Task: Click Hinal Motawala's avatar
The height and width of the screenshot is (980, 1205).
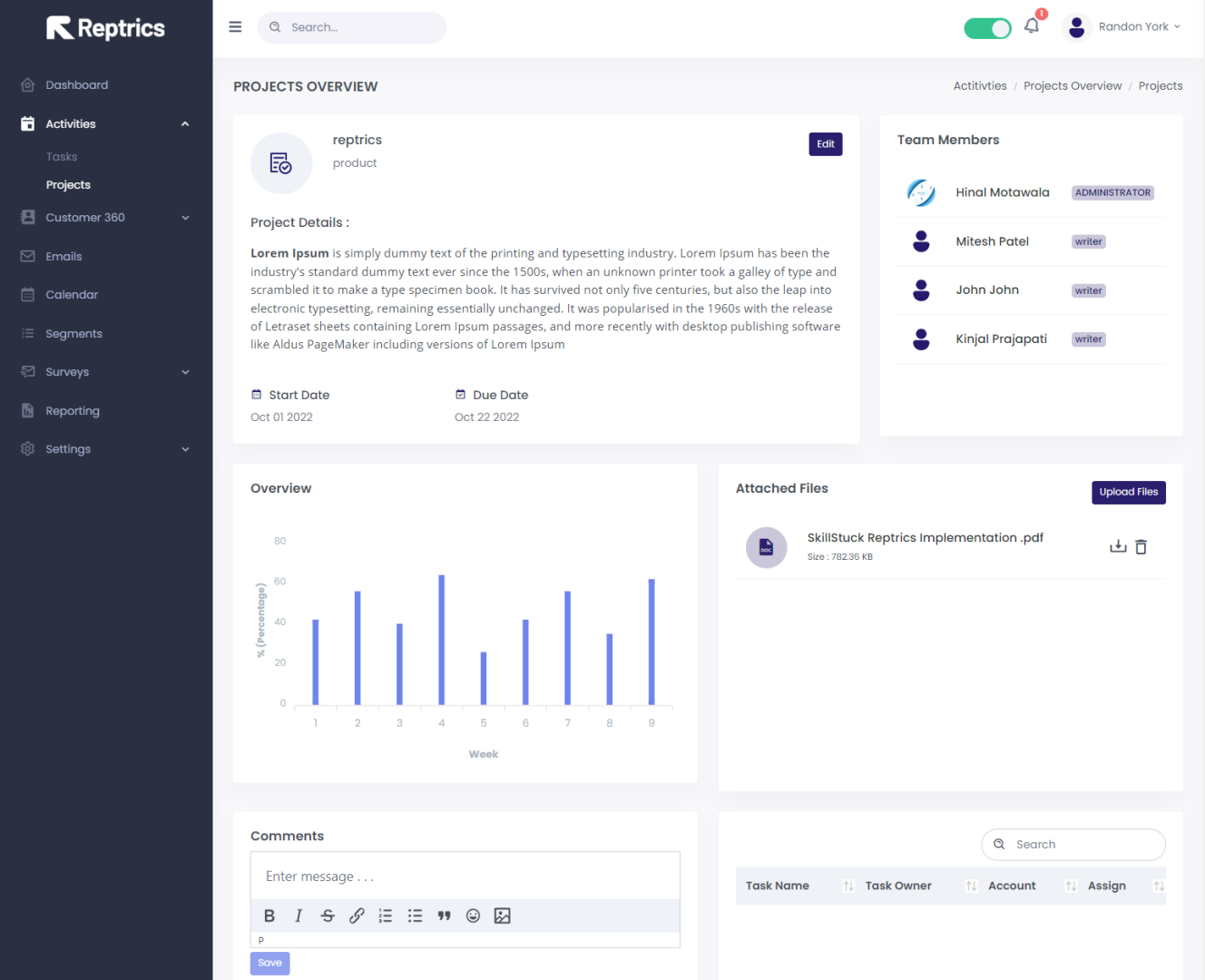Action: point(921,192)
